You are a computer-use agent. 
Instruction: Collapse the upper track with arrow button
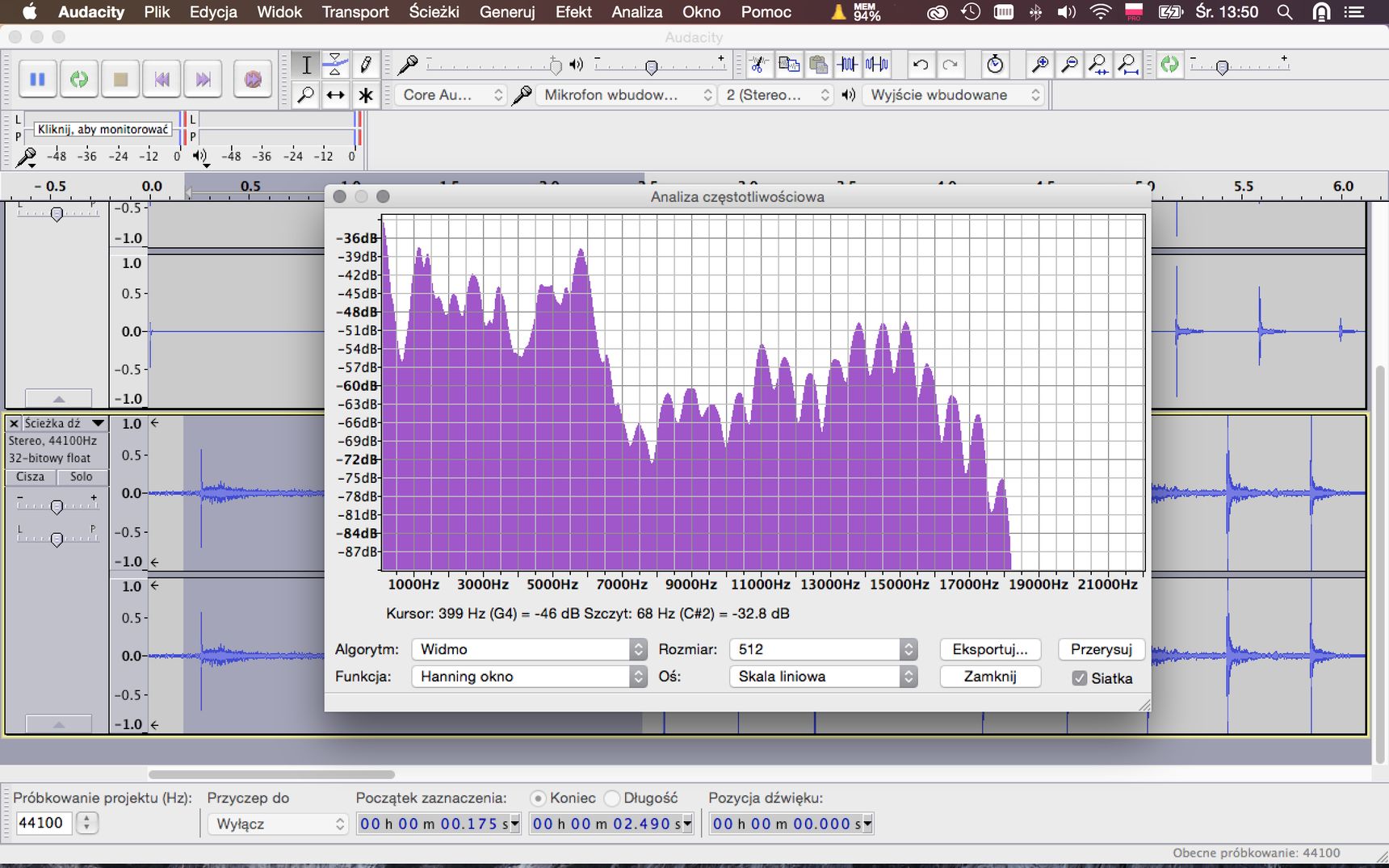[58, 399]
